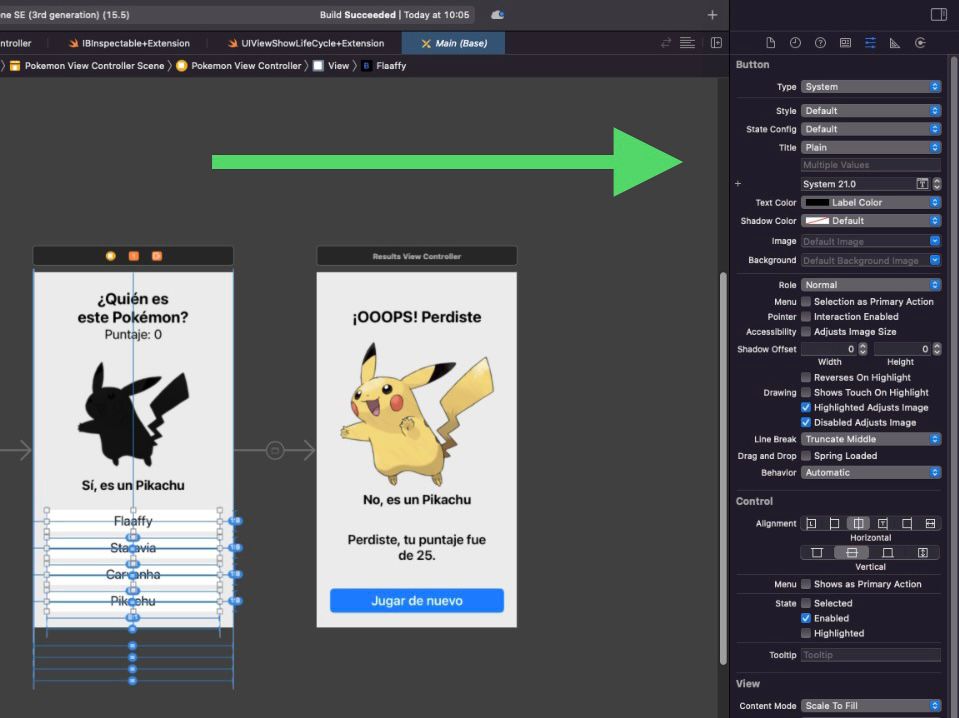Enable Selection as Primary Action
Screen dimensions: 959x718
tap(806, 302)
